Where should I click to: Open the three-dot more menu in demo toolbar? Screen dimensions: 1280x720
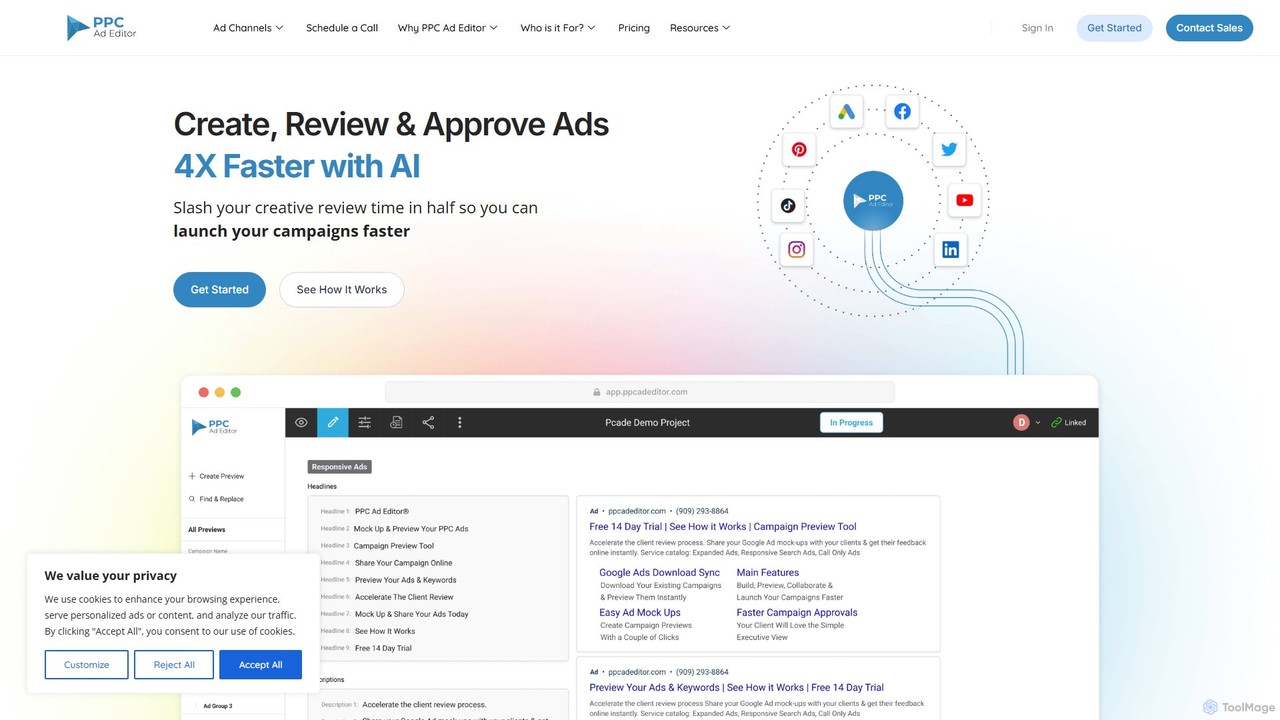[x=460, y=423]
